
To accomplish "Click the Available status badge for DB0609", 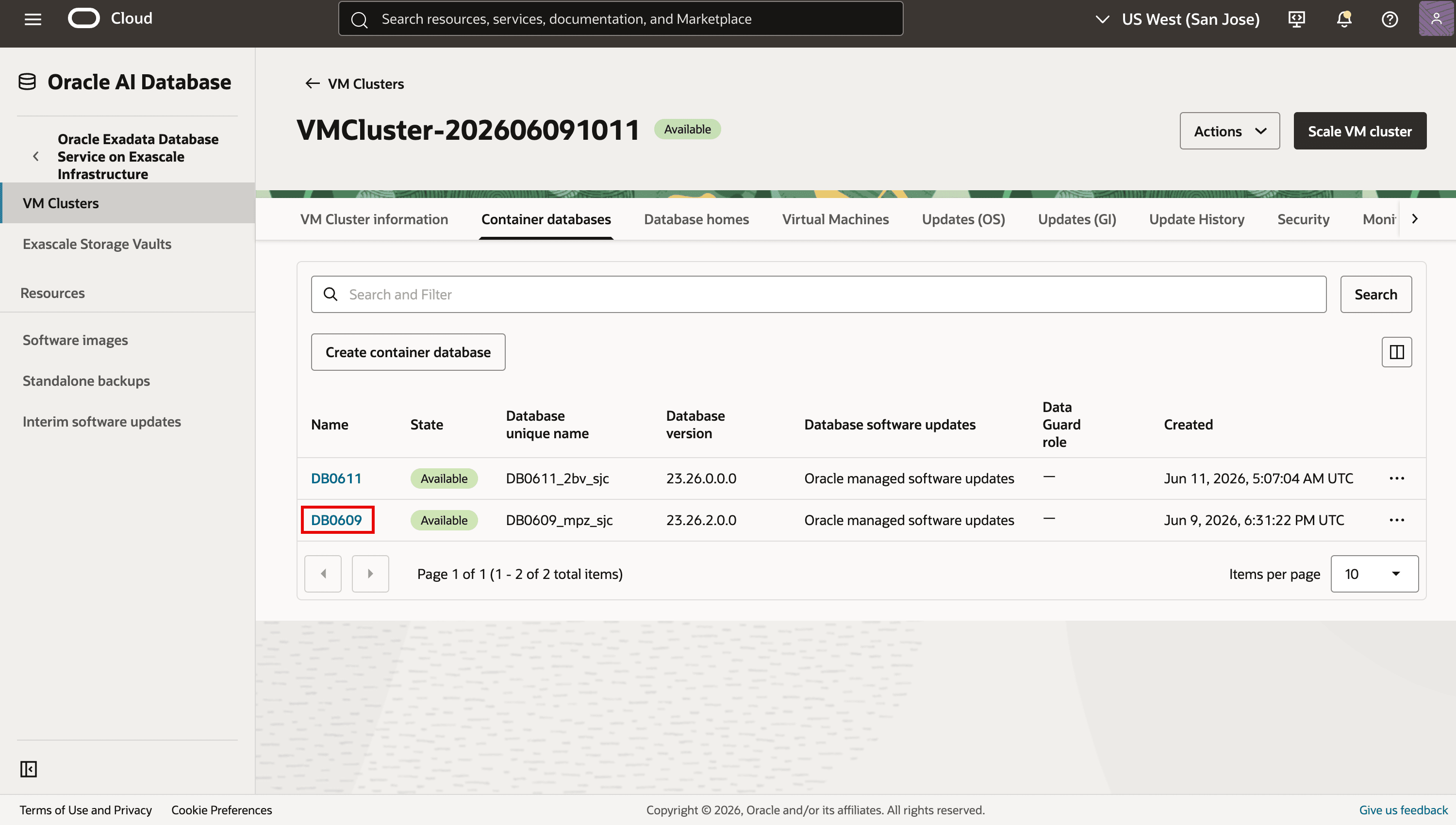I will tap(444, 520).
